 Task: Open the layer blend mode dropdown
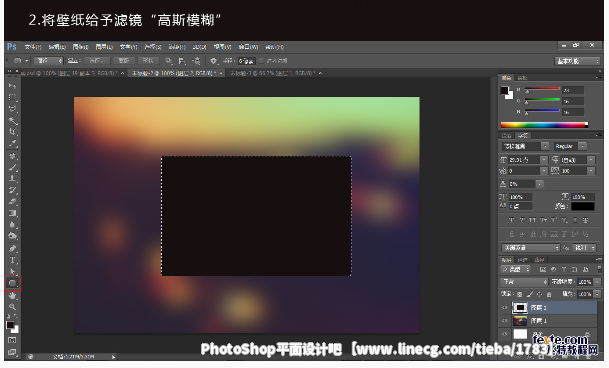[524, 281]
